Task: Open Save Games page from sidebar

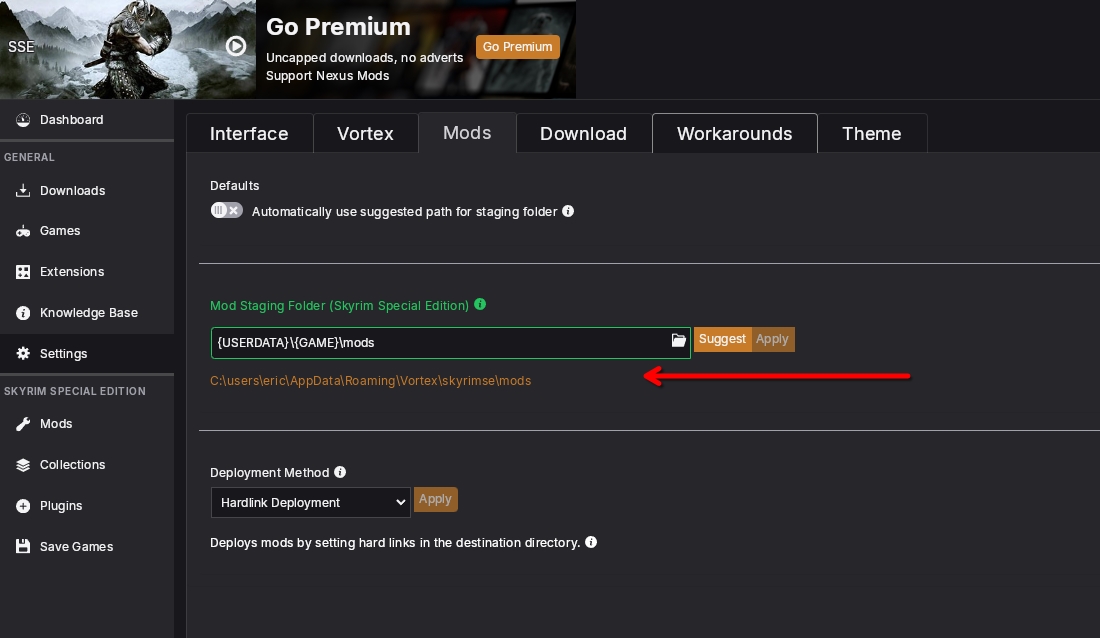Action: click(x=87, y=547)
